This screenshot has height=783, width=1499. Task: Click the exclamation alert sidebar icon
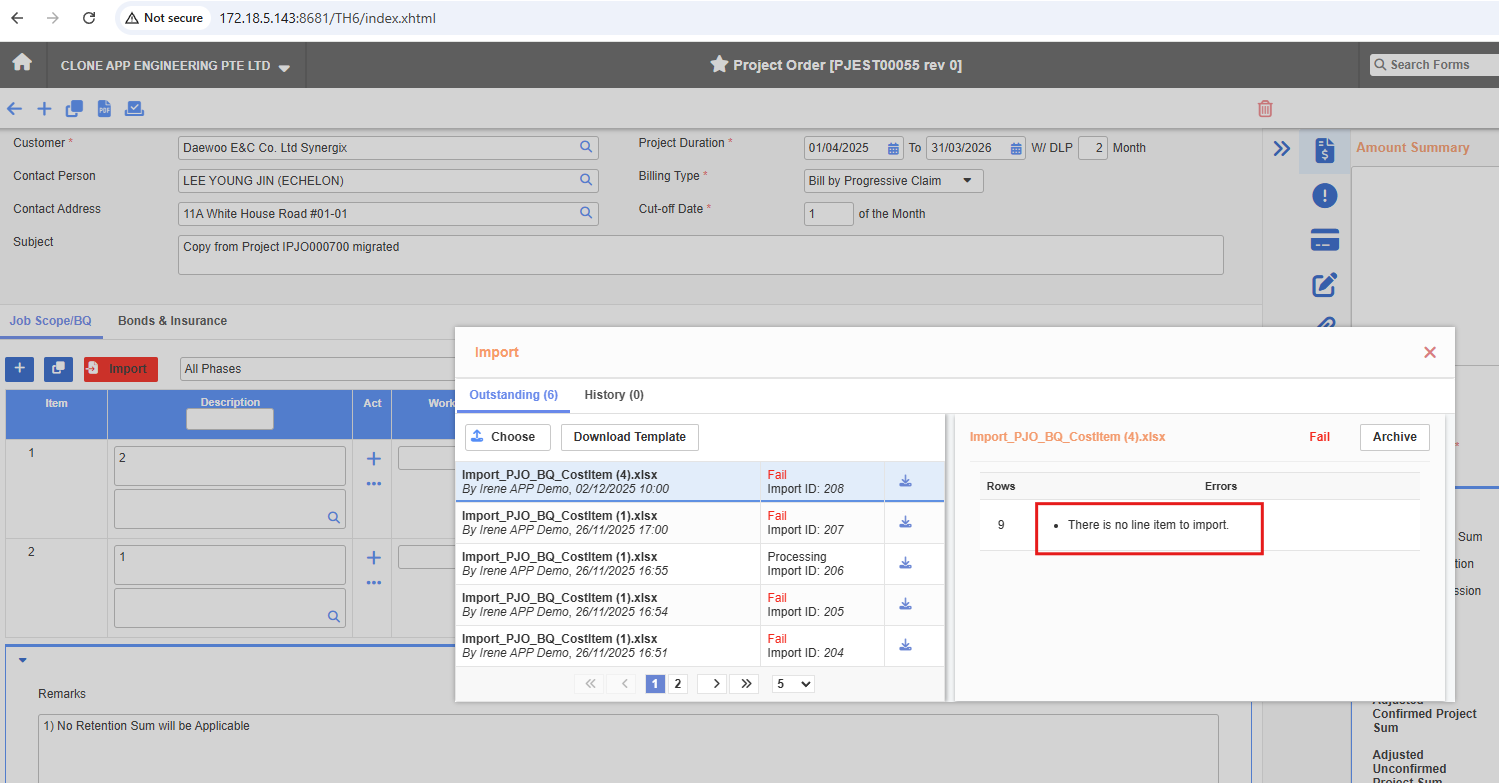(1324, 196)
